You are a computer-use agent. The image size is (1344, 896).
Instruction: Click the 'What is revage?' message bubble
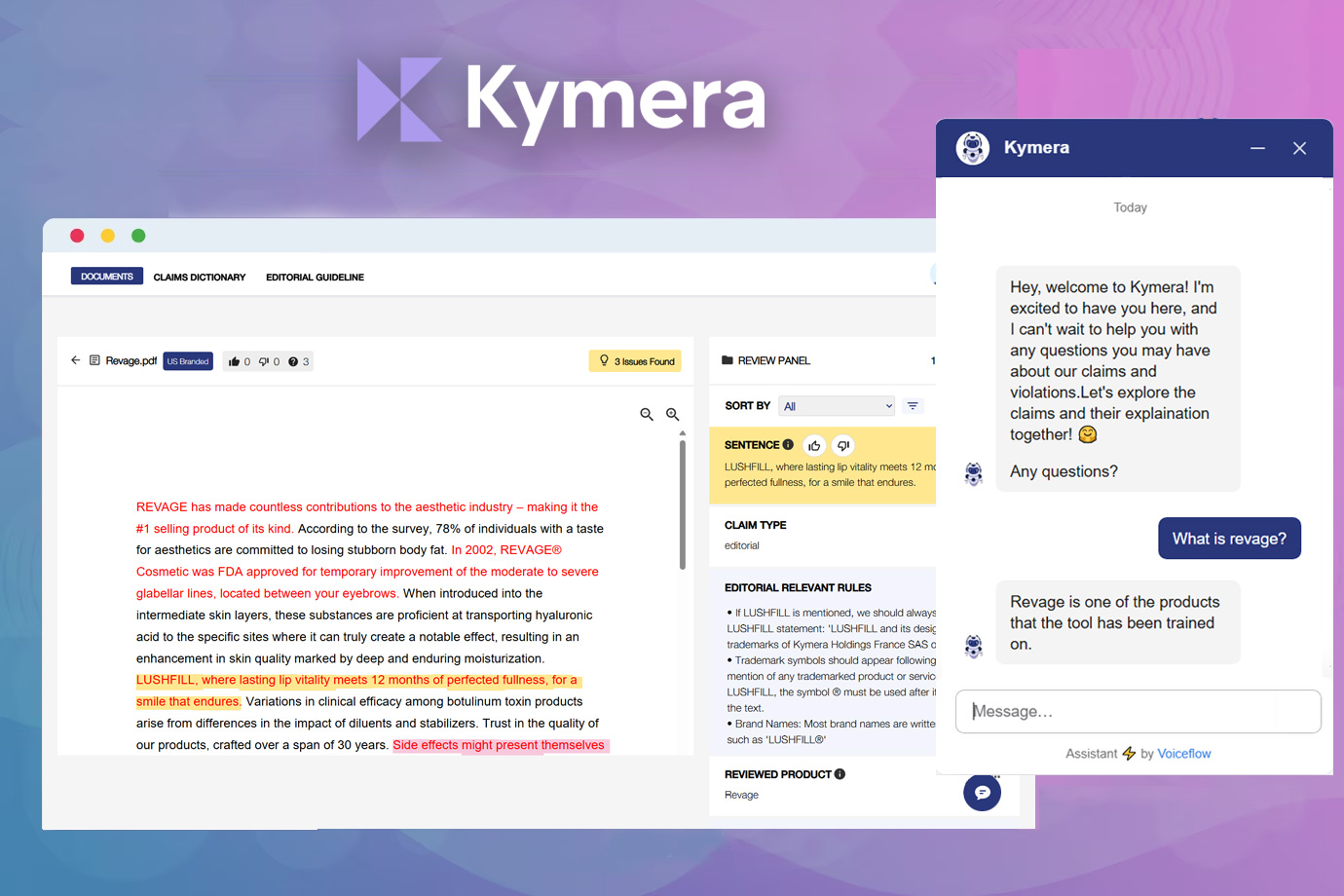point(1229,539)
